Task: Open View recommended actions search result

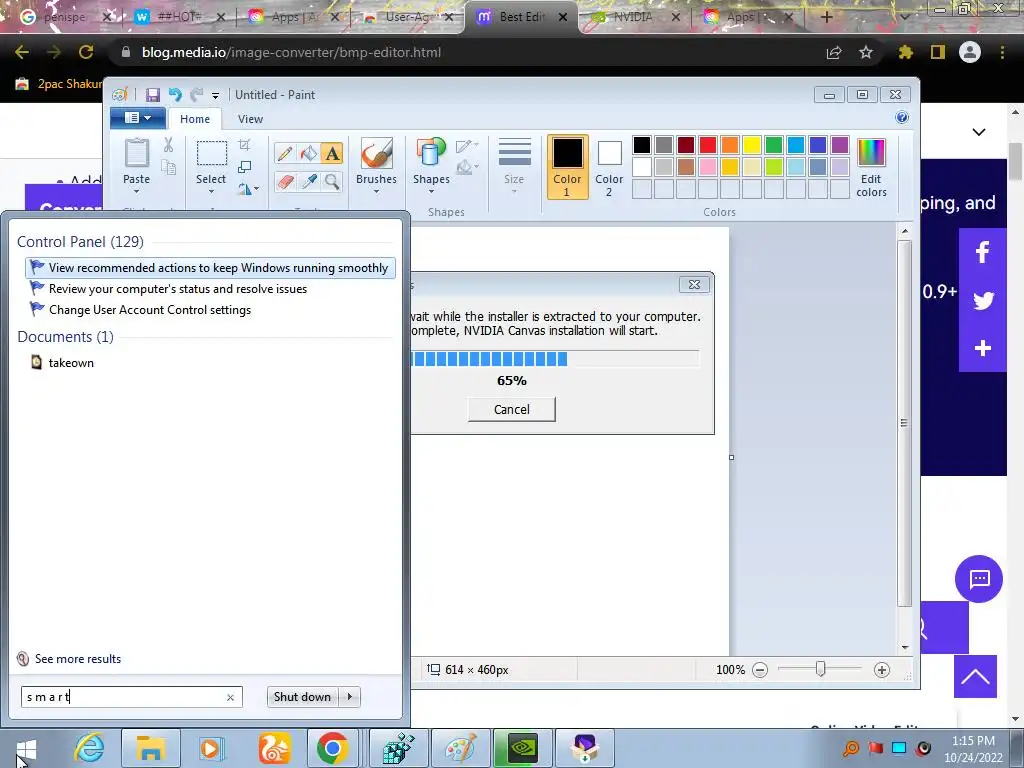Action: tap(210, 268)
